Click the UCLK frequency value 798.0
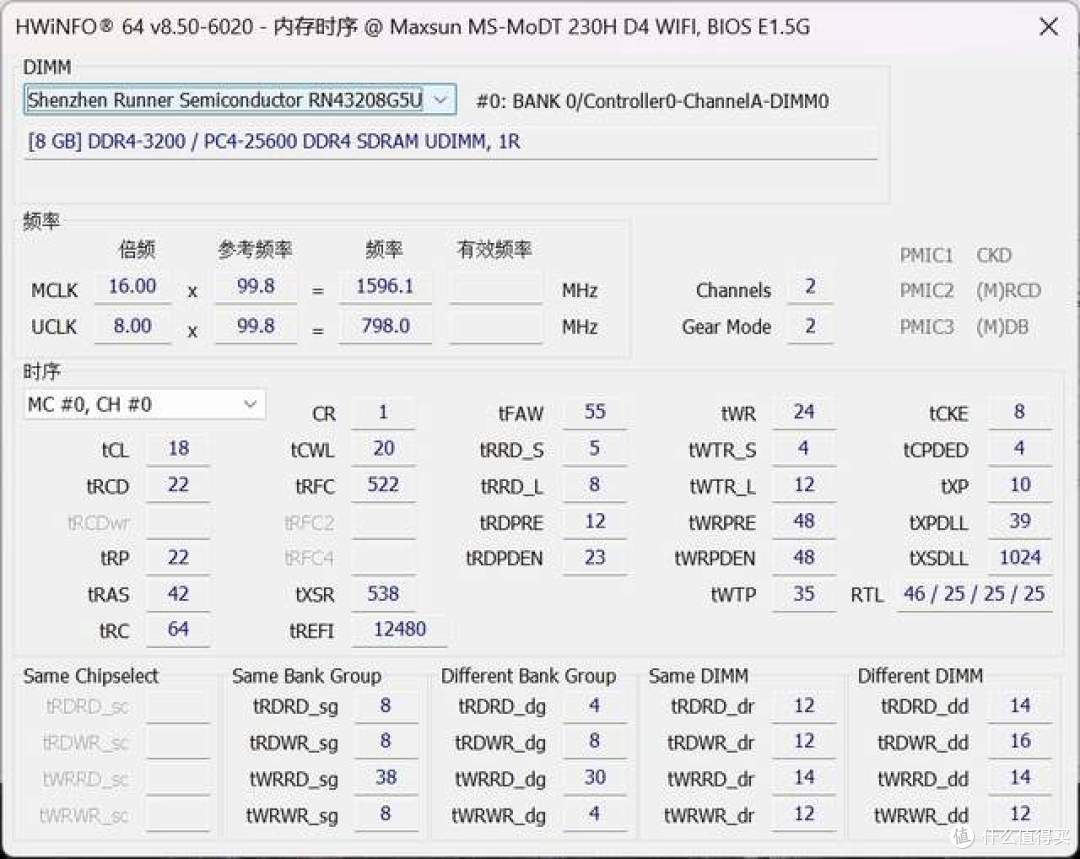Screen dimensions: 1080x859 (385, 326)
